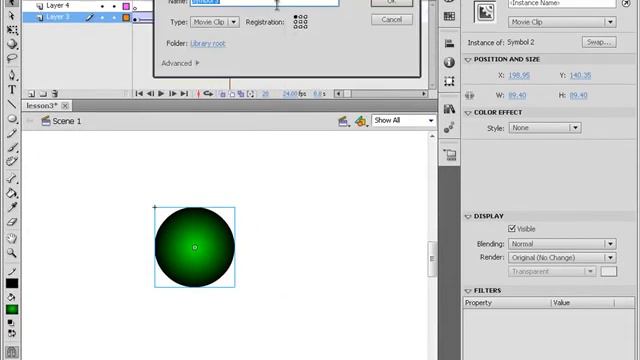
Task: Select the Free Transform tool
Action: point(12,30)
